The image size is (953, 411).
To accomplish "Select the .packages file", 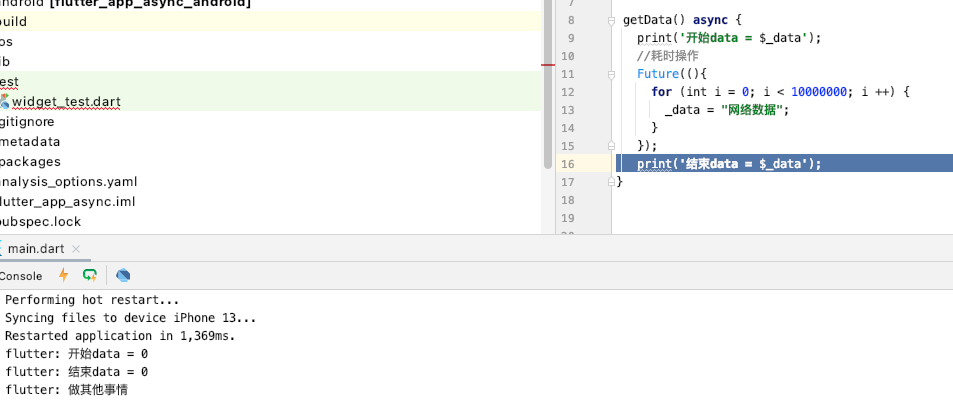I will (x=30, y=162).
